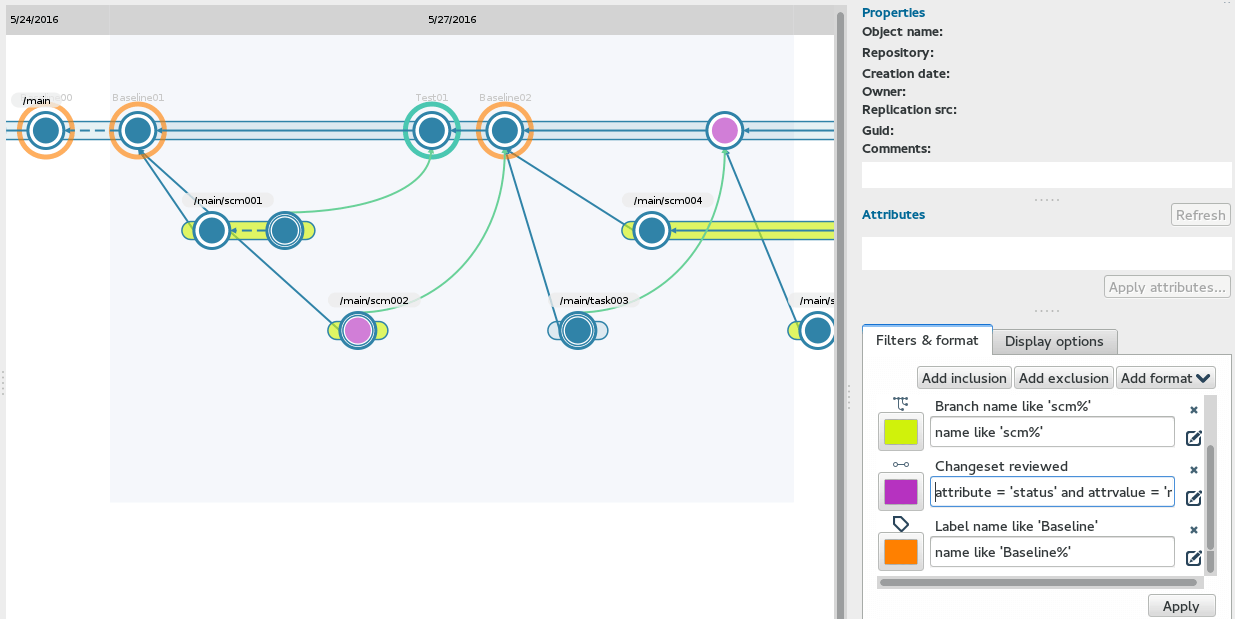The width and height of the screenshot is (1235, 619).
Task: Select the /main/task003 branch label
Action: pos(594,300)
